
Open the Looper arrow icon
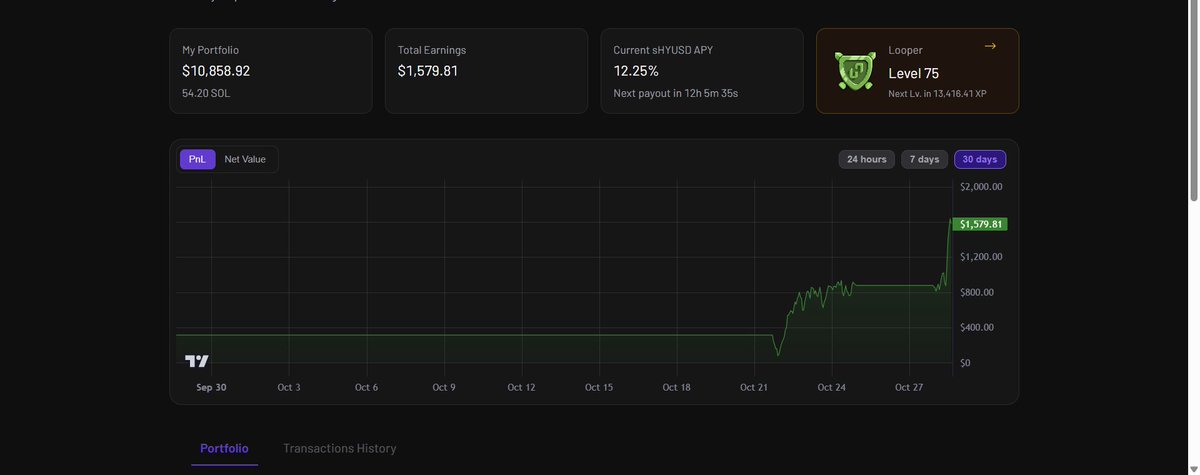[x=990, y=46]
